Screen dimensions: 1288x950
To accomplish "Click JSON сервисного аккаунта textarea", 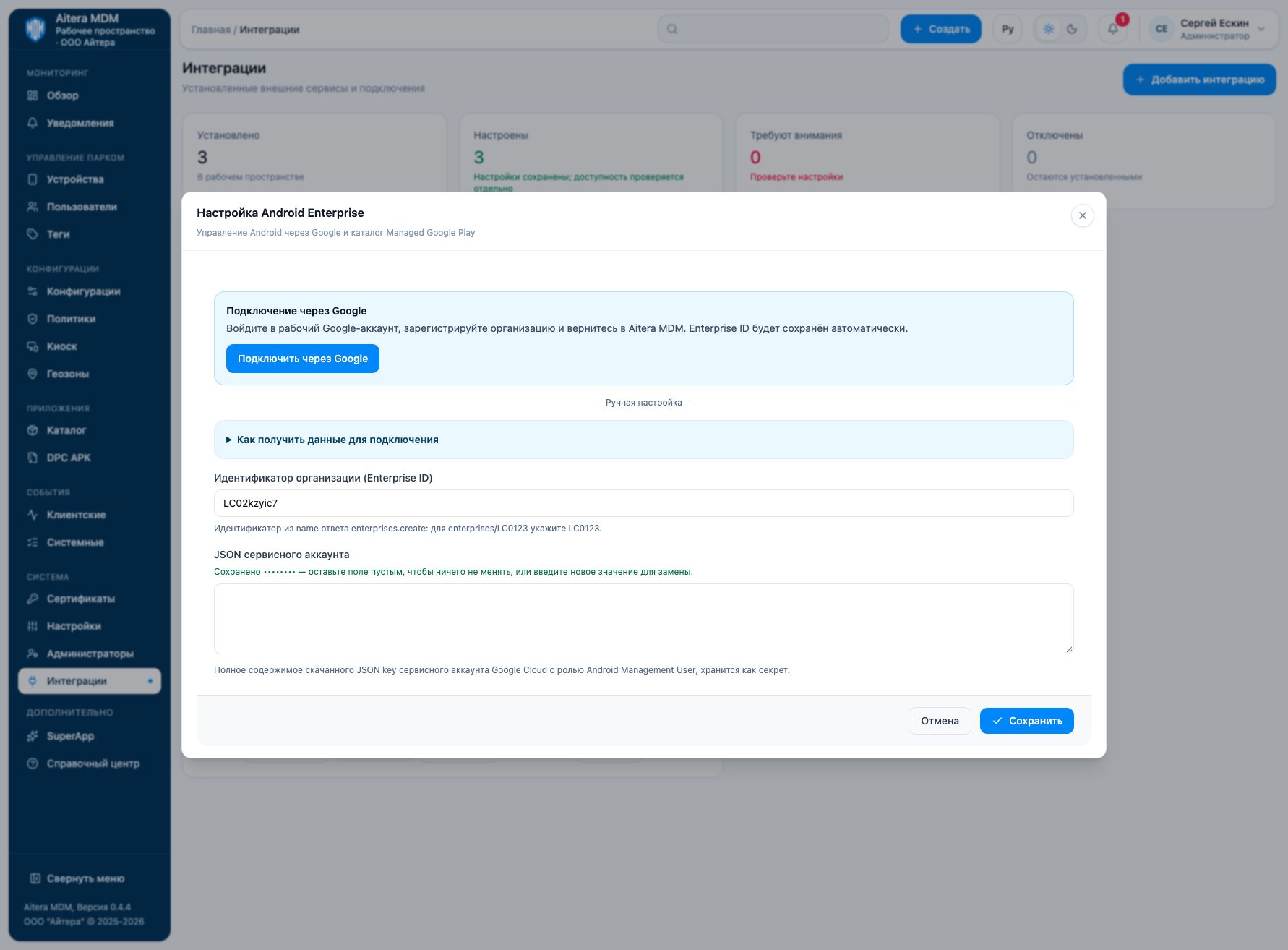I will tap(643, 619).
